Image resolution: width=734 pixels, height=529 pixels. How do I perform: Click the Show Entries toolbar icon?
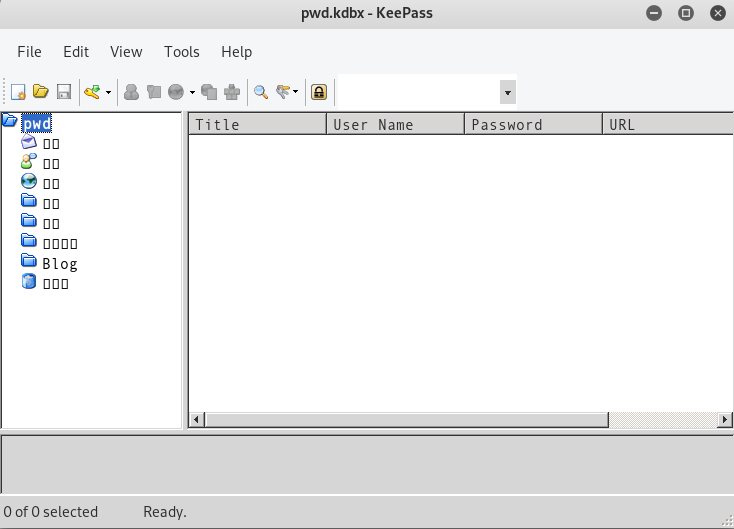(283, 92)
